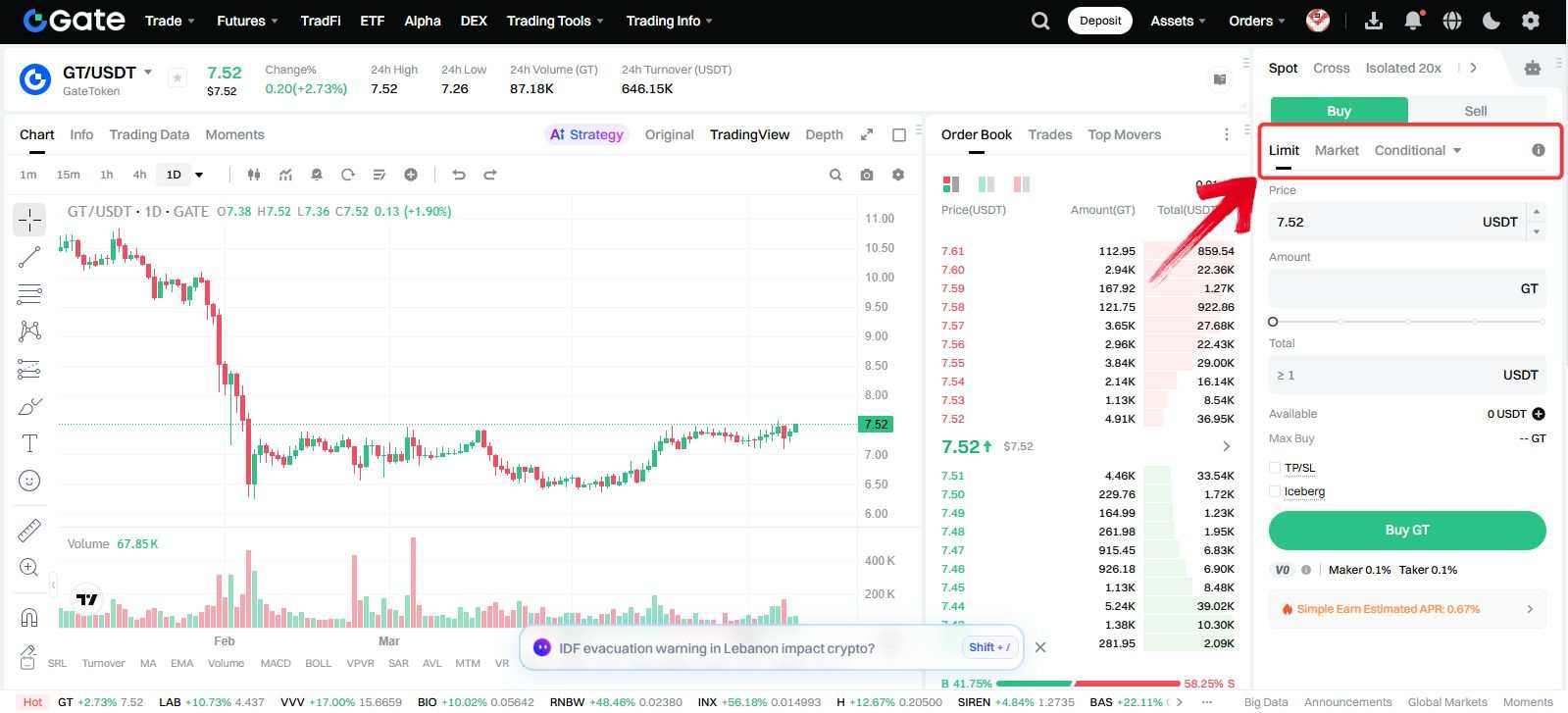Open chart type candles icon
The image size is (1568, 713).
[x=254, y=175]
